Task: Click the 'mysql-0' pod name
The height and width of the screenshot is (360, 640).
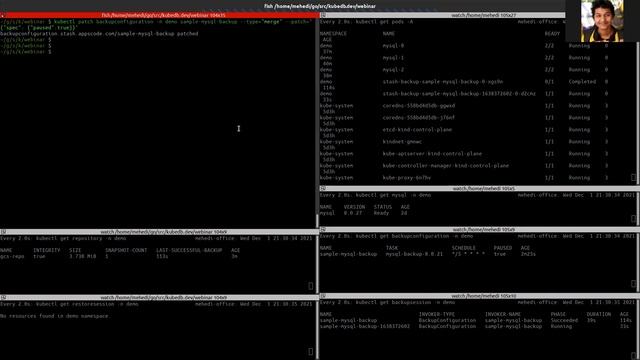Action: [393, 46]
